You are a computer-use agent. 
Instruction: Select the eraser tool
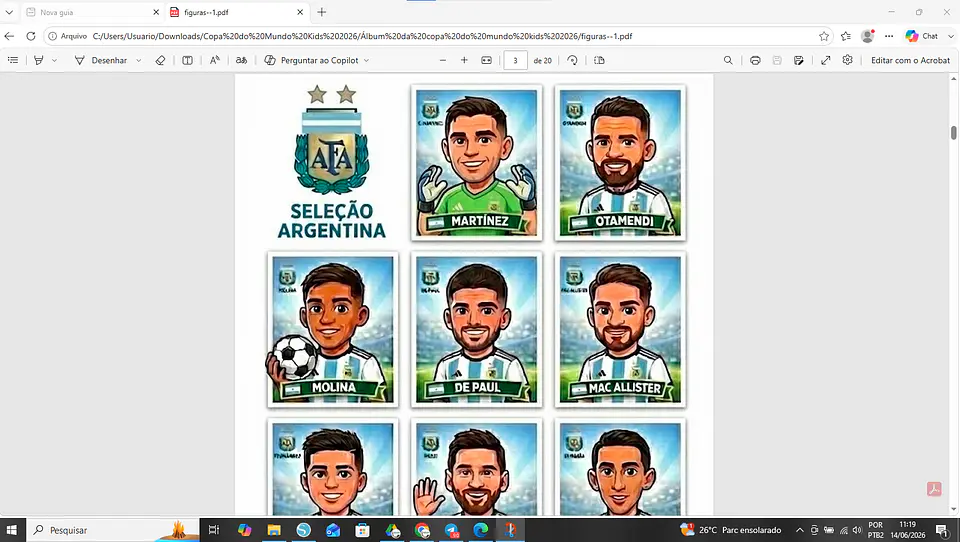(160, 60)
